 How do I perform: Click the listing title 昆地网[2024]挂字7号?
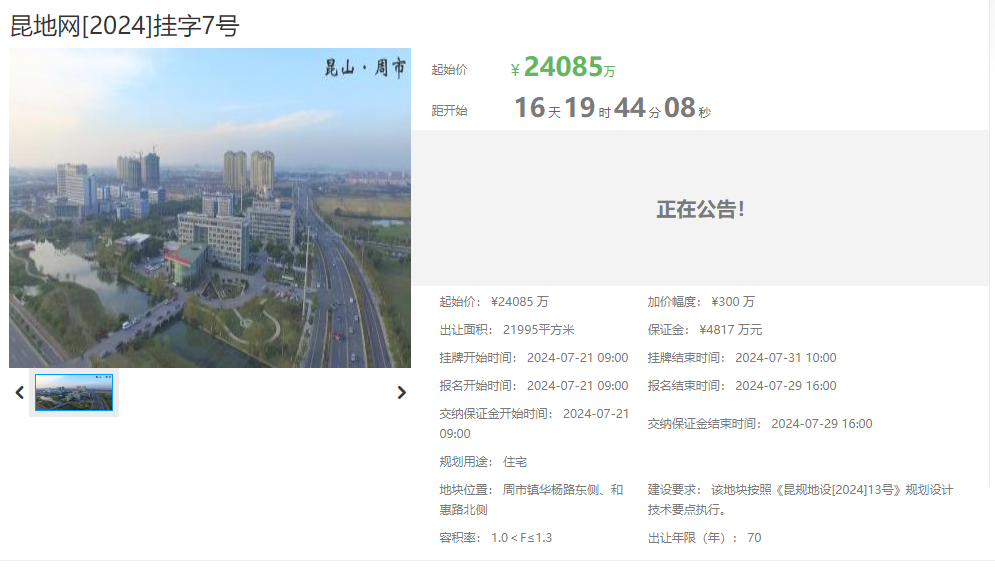125,26
